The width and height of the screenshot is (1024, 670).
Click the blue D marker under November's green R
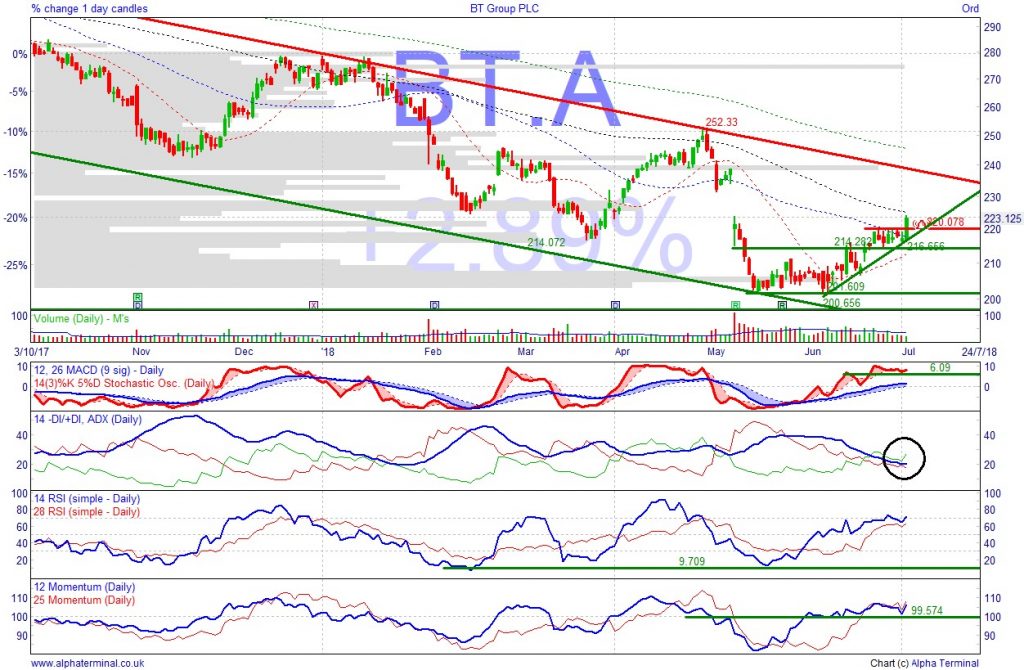click(x=138, y=305)
